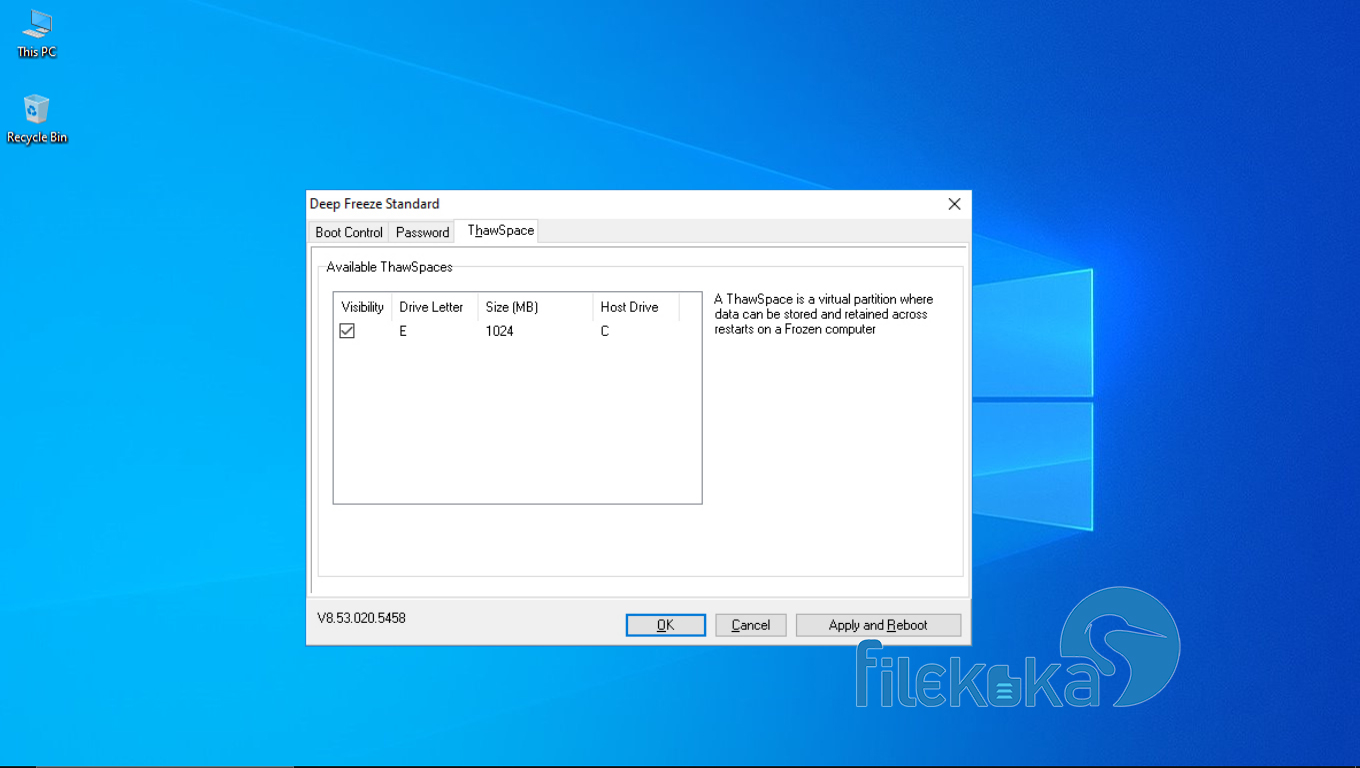Click the ThawSpace description text
Image resolution: width=1360 pixels, height=768 pixels.
[824, 314]
